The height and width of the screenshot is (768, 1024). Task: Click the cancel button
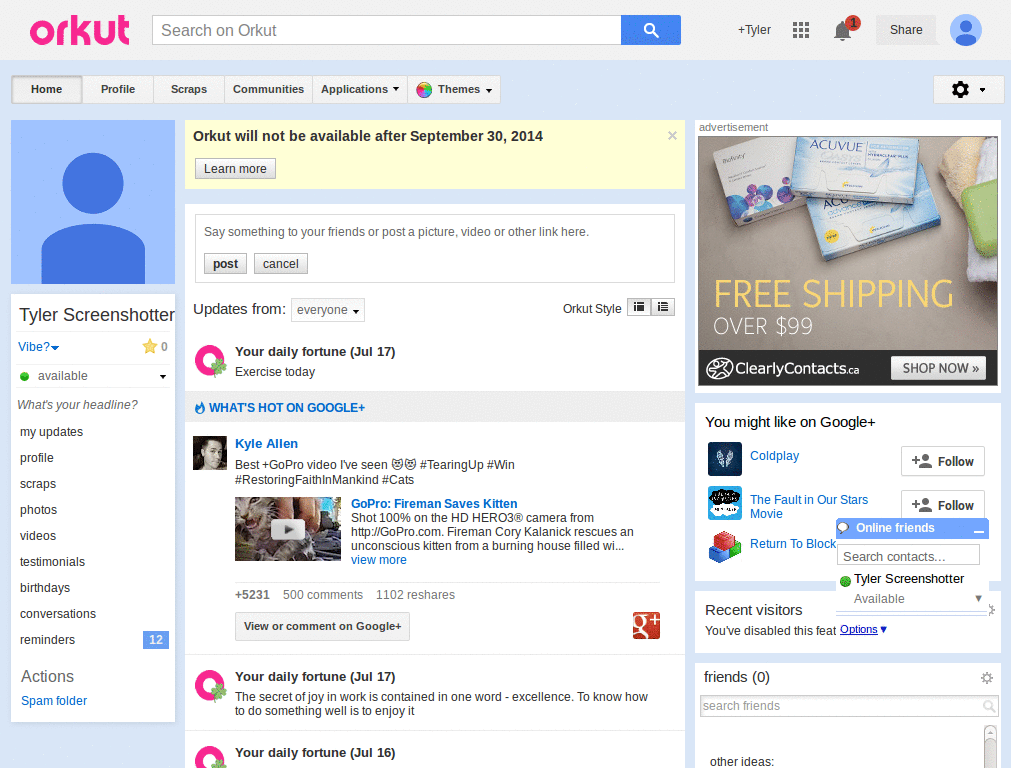coord(281,264)
